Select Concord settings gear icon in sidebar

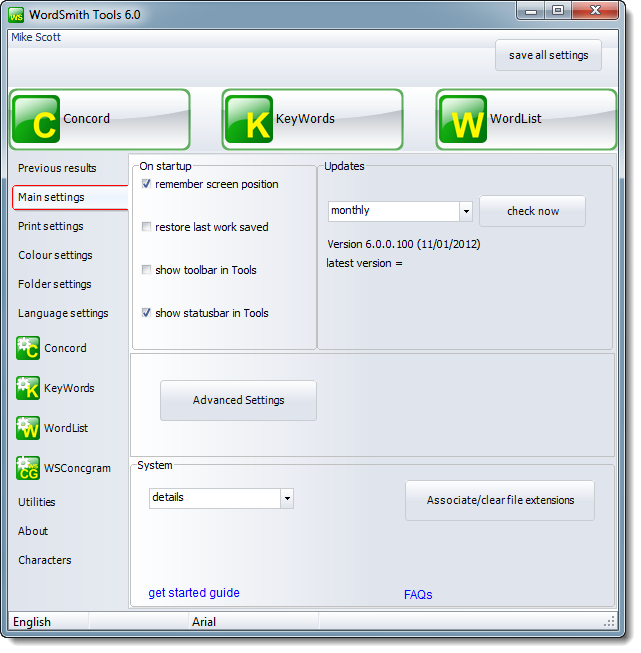(x=28, y=348)
